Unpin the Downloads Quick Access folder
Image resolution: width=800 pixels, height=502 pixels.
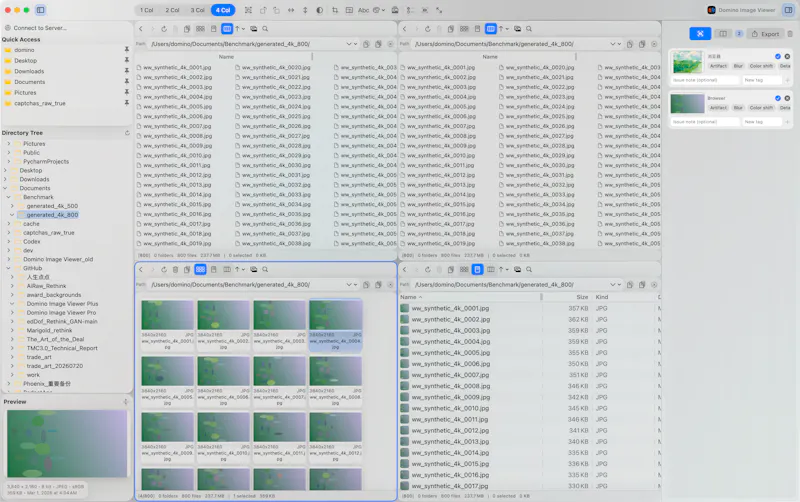pos(127,71)
